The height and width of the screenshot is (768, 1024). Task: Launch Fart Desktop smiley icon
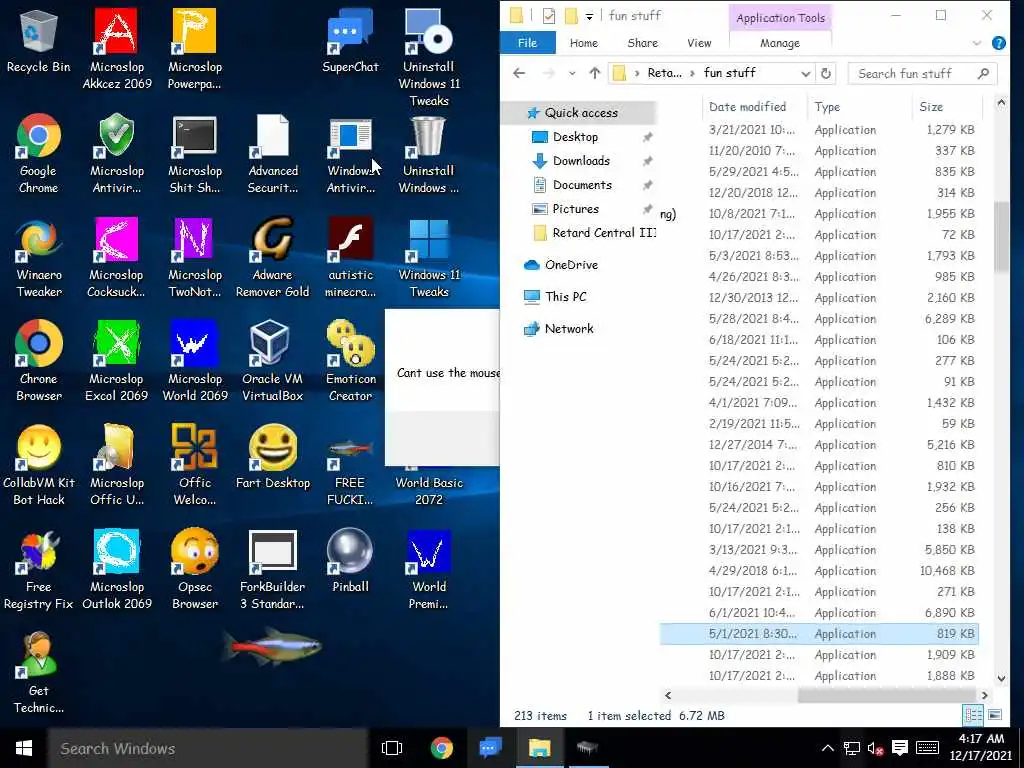coord(273,457)
